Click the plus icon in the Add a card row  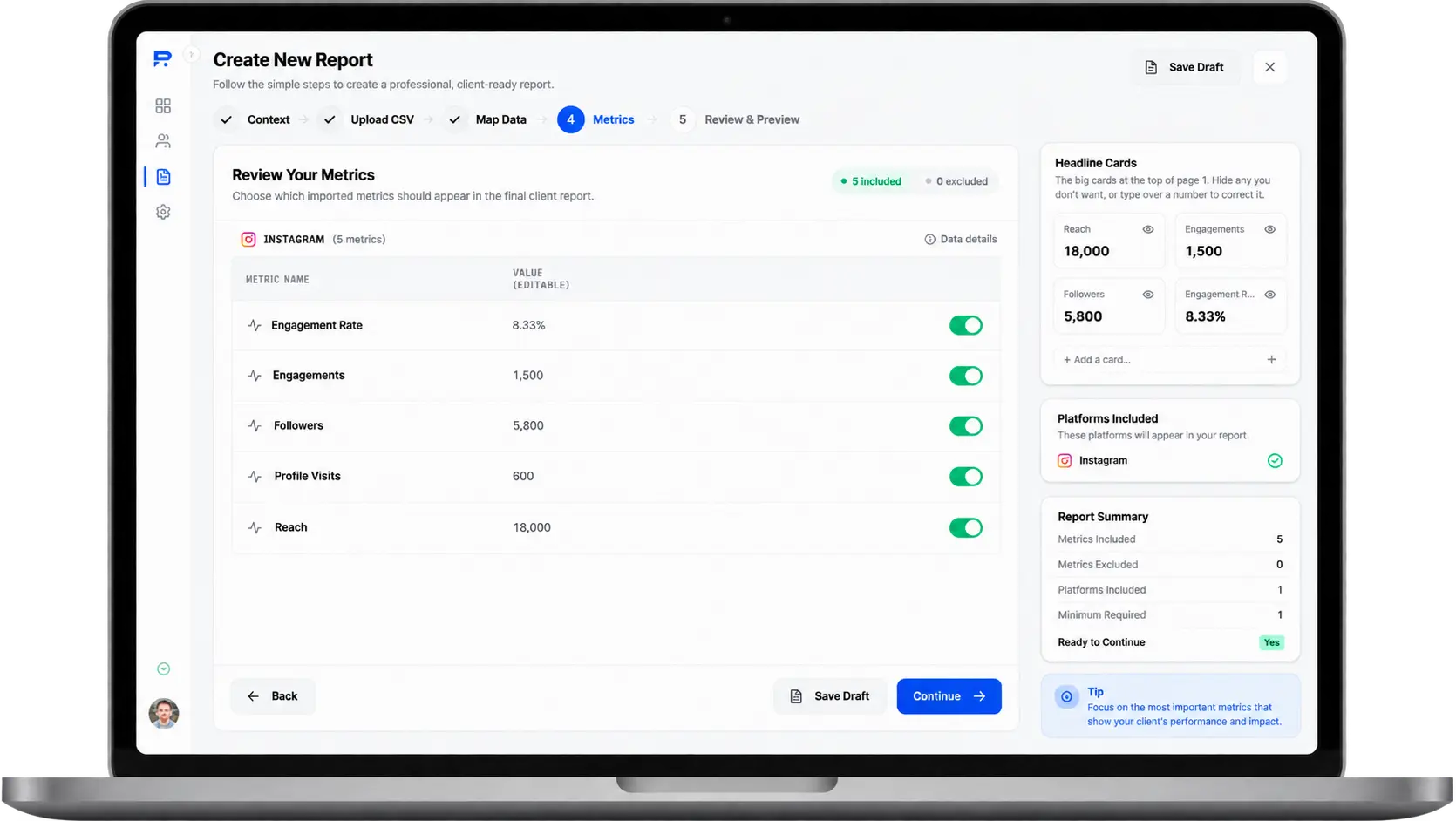click(1271, 359)
